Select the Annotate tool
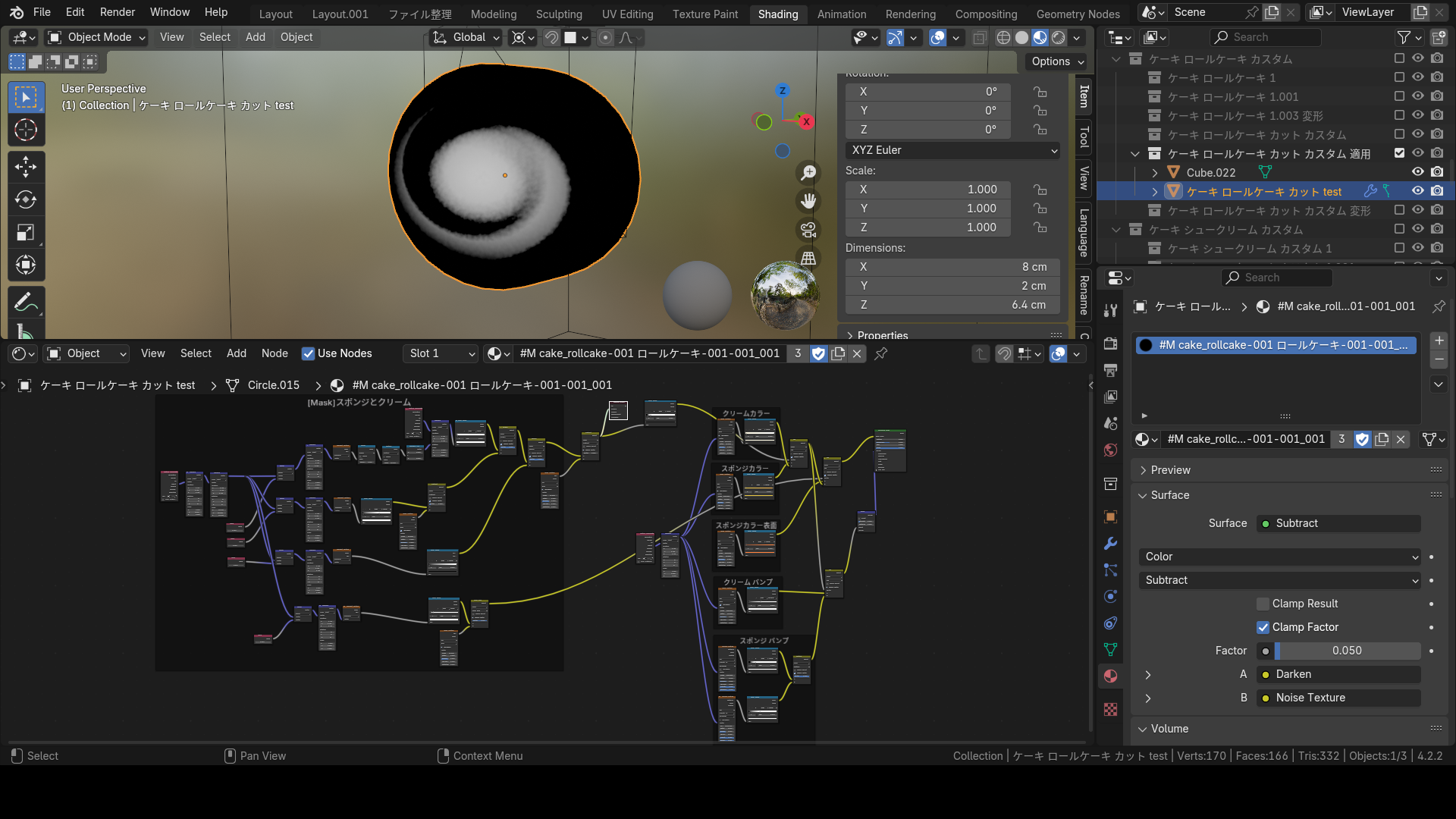1456x819 pixels. [26, 302]
